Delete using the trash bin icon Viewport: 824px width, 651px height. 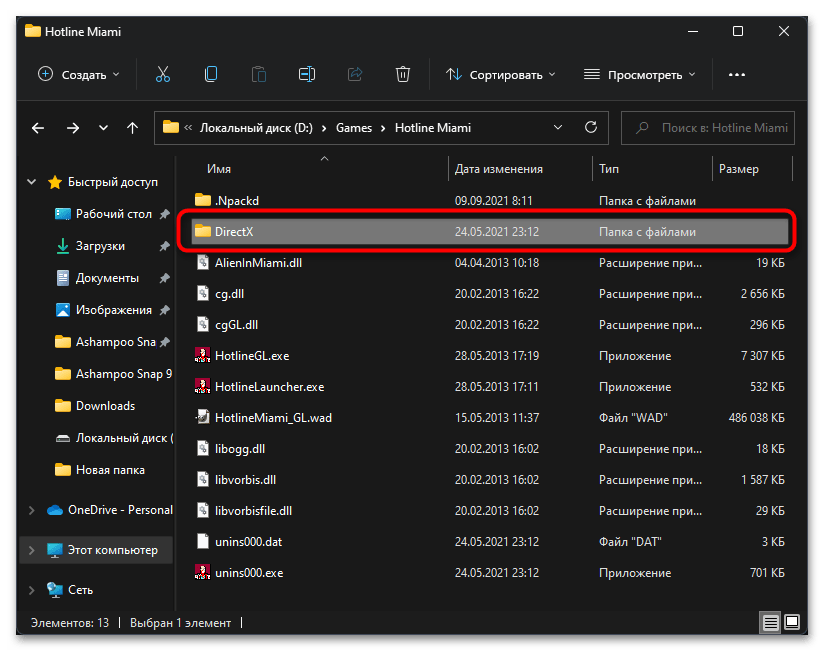pyautogui.click(x=402, y=74)
